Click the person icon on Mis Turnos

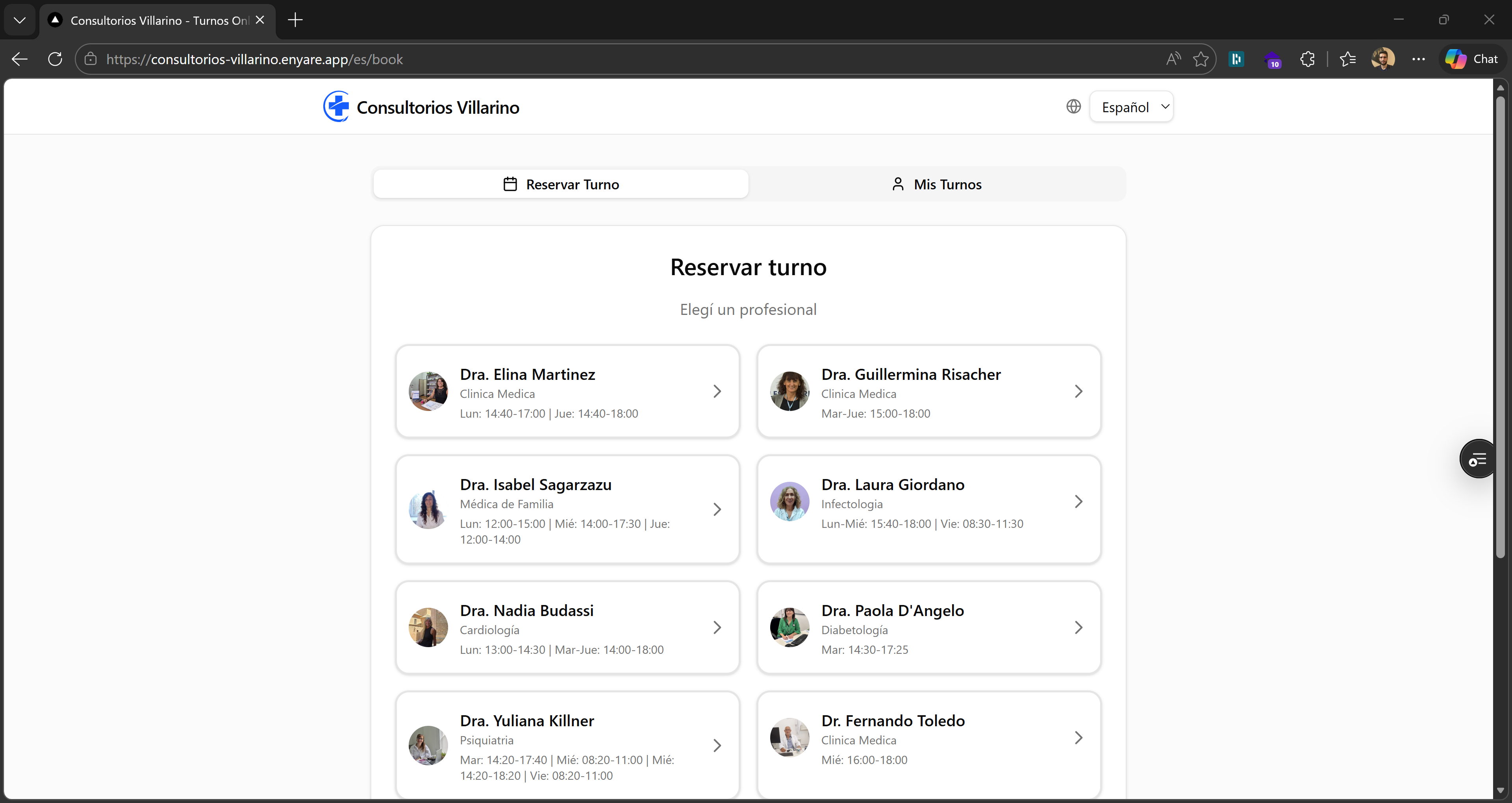coord(899,184)
